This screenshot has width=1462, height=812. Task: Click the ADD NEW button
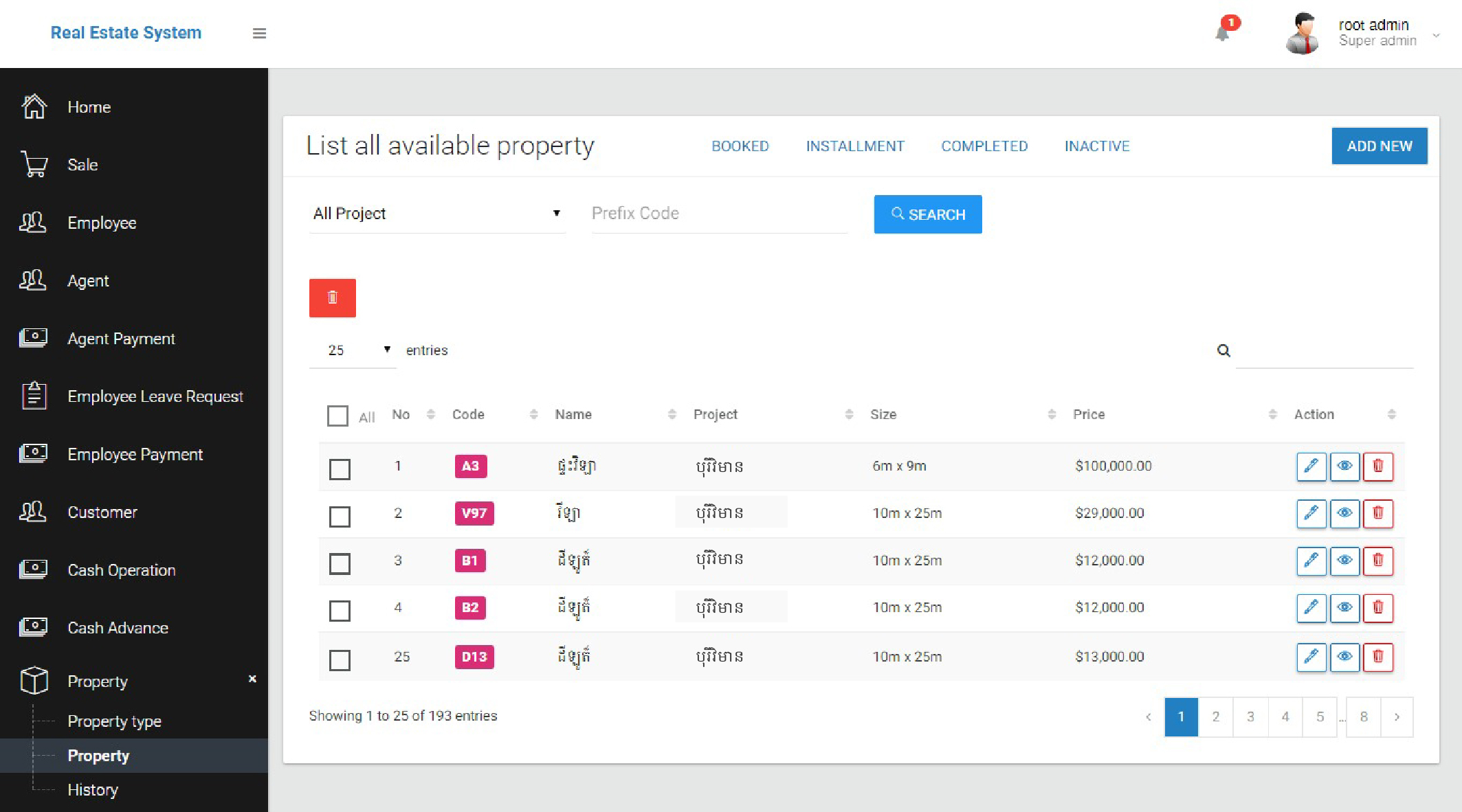coord(1380,146)
